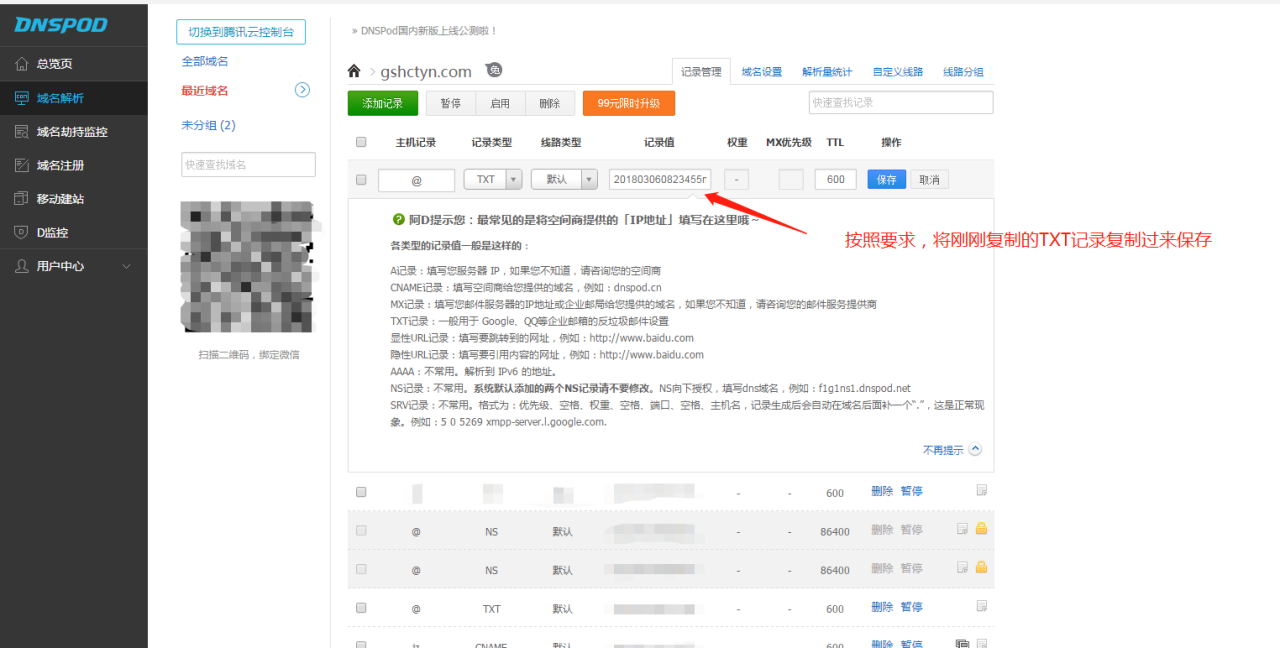Viewport: 1280px width, 648px height.
Task: Expand the 用户中心 sidebar menu
Action: coord(126,266)
